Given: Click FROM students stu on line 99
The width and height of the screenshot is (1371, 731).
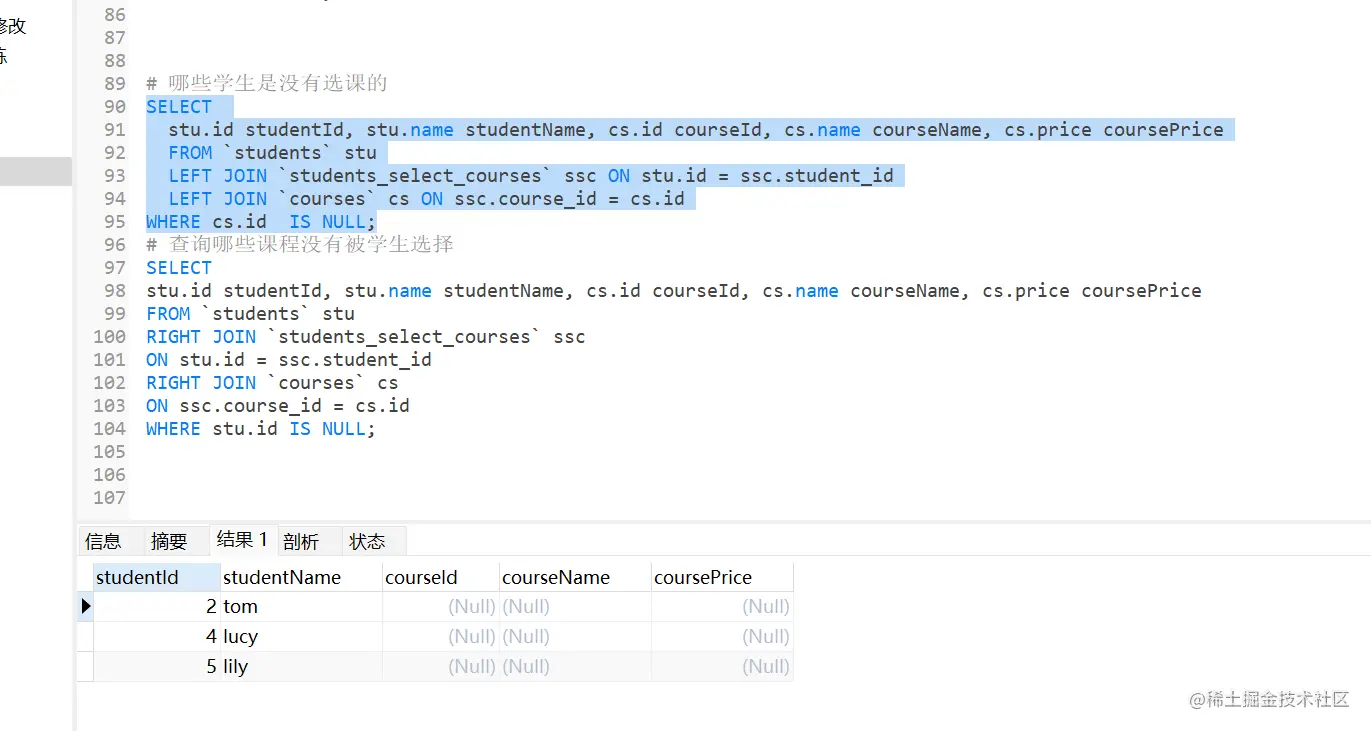Looking at the screenshot, I should (x=250, y=314).
